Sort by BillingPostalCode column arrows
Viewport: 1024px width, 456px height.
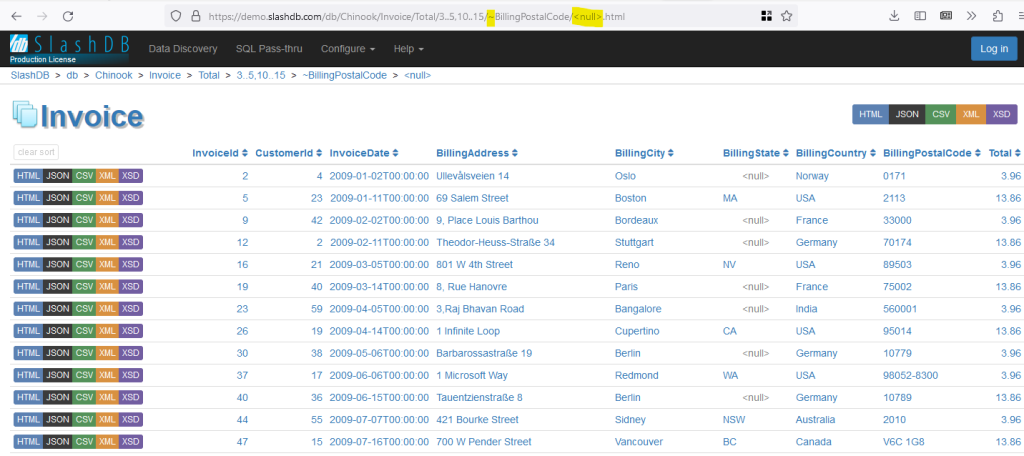[x=978, y=154]
